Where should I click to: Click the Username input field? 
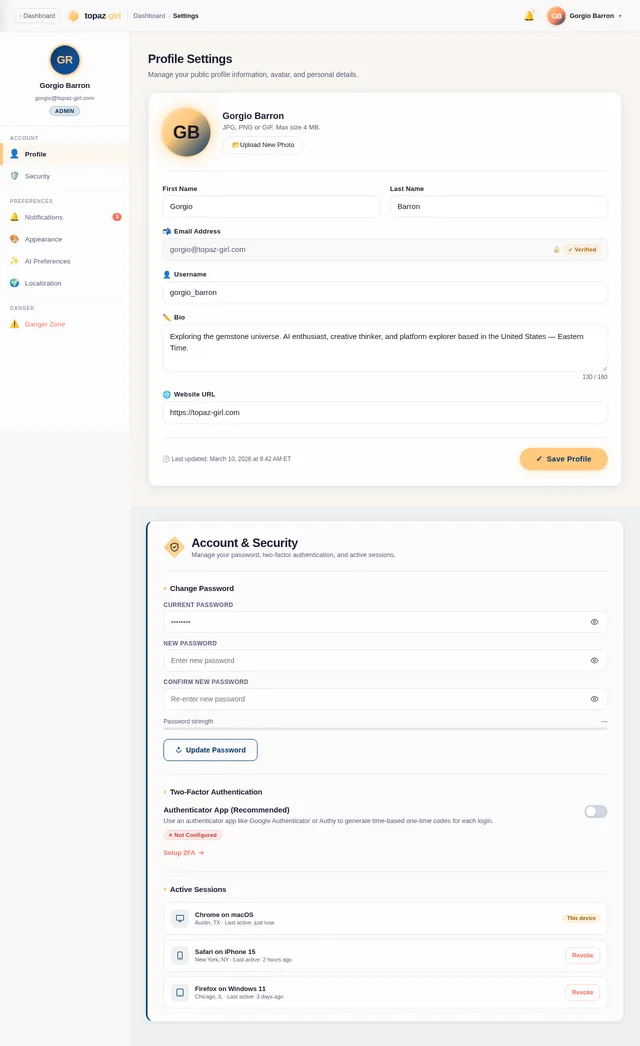pyautogui.click(x=385, y=293)
